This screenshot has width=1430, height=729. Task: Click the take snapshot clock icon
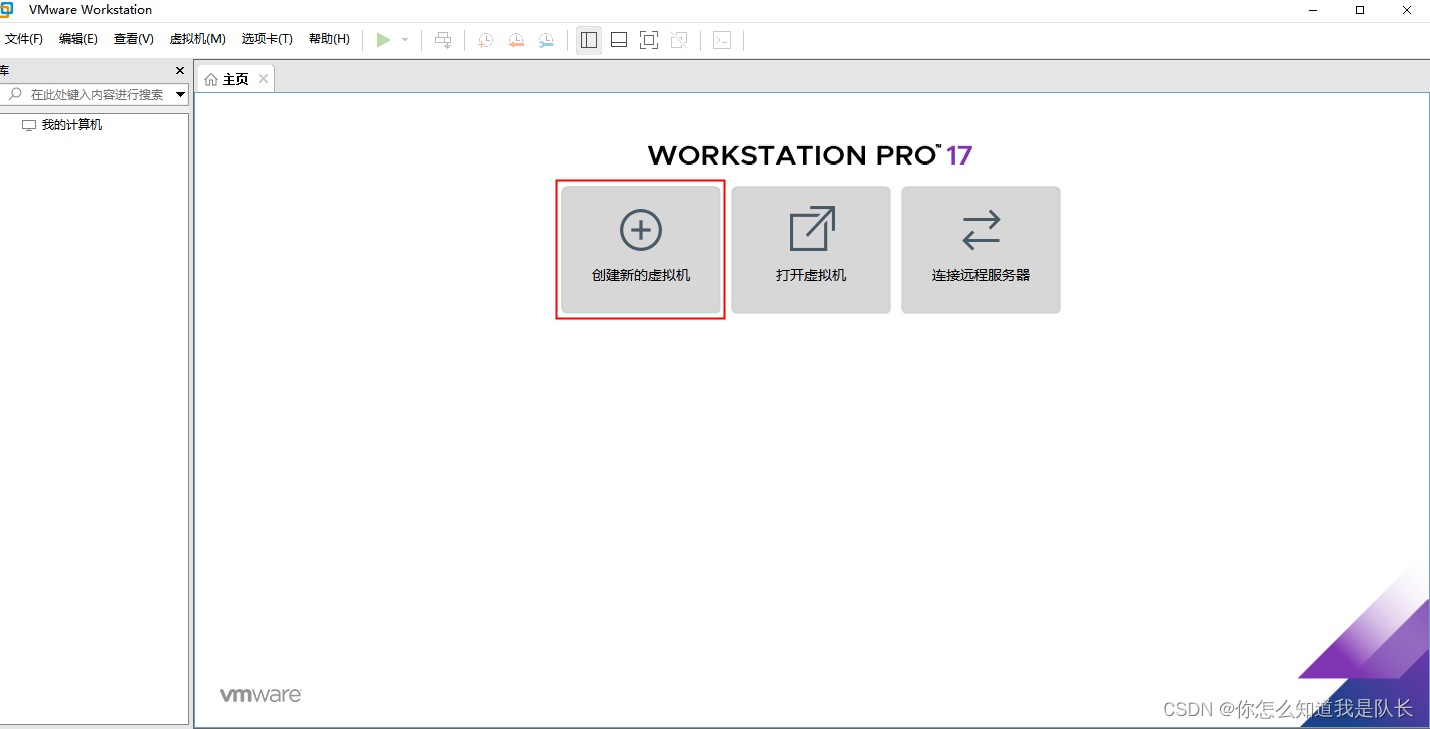[485, 40]
